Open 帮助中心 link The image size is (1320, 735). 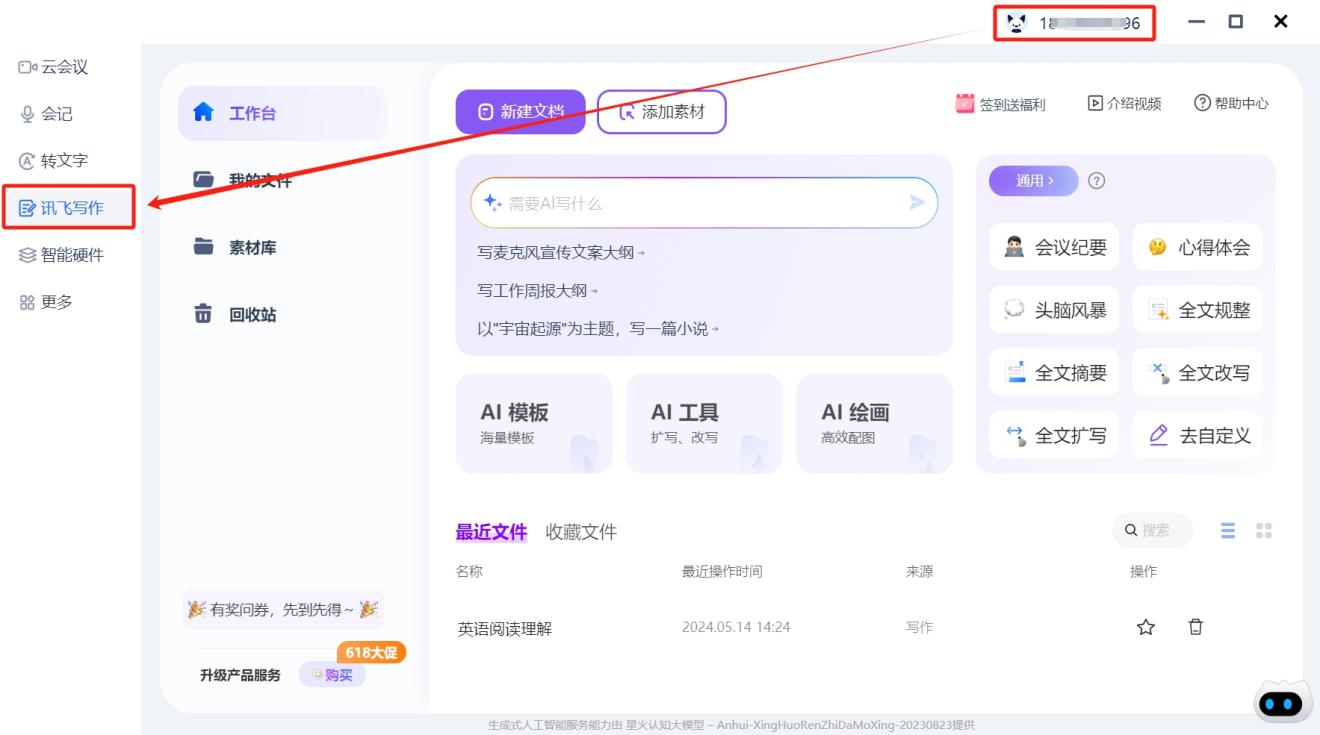click(1231, 103)
